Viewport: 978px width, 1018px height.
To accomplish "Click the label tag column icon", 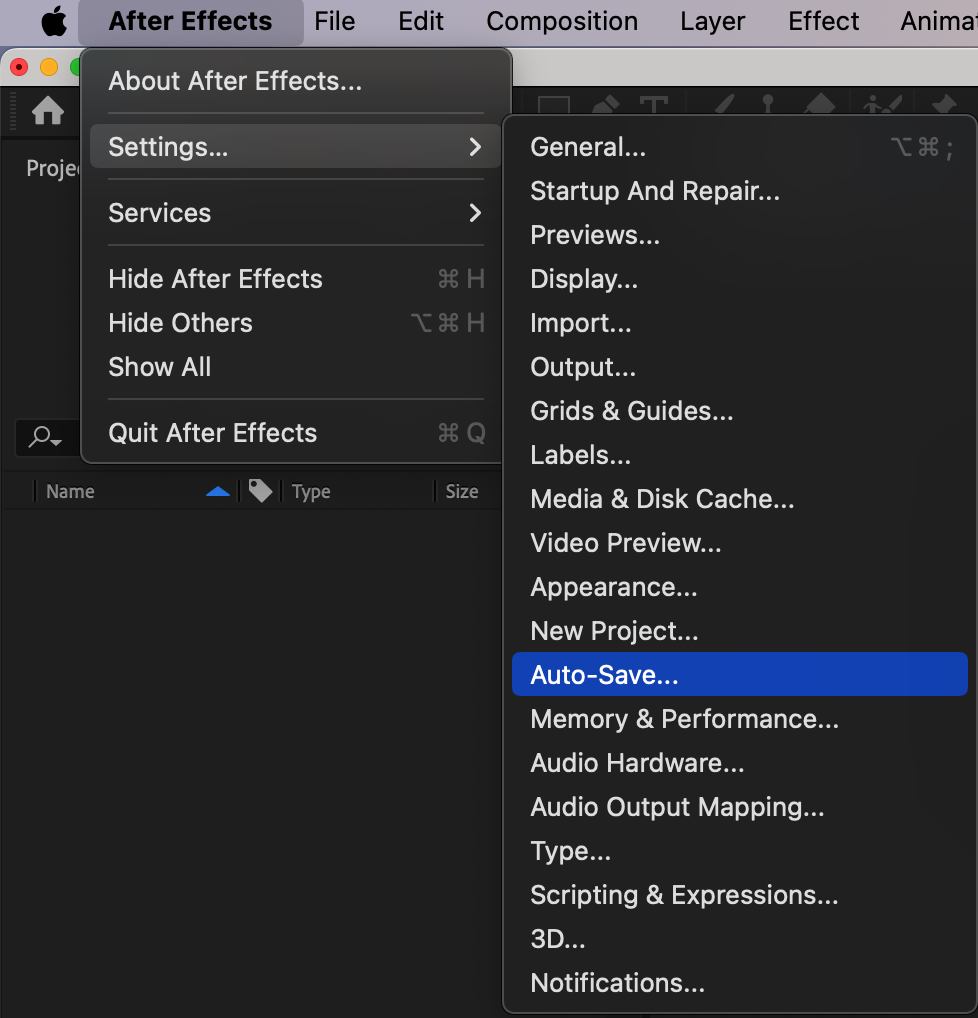I will 260,490.
